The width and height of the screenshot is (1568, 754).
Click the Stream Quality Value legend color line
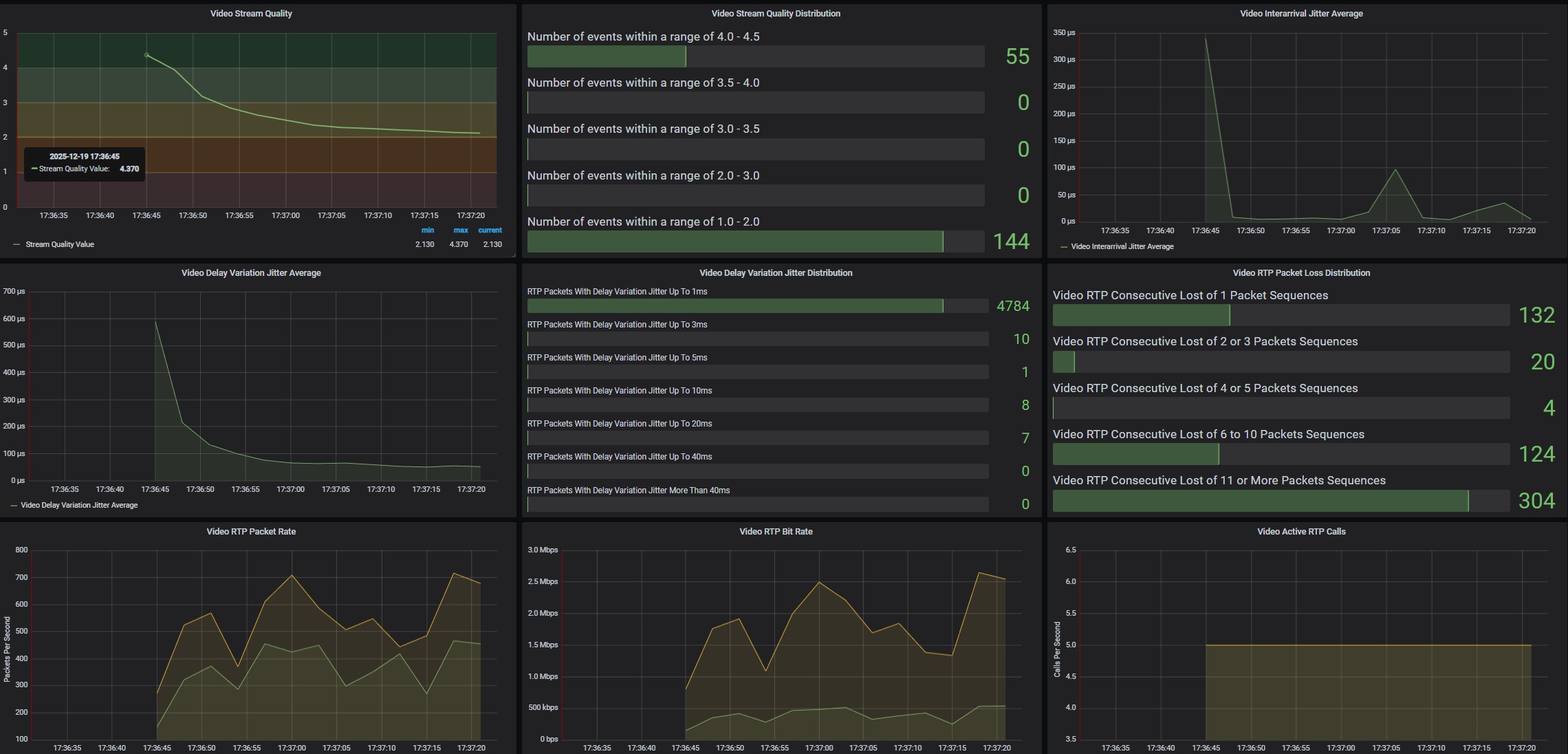(x=17, y=244)
